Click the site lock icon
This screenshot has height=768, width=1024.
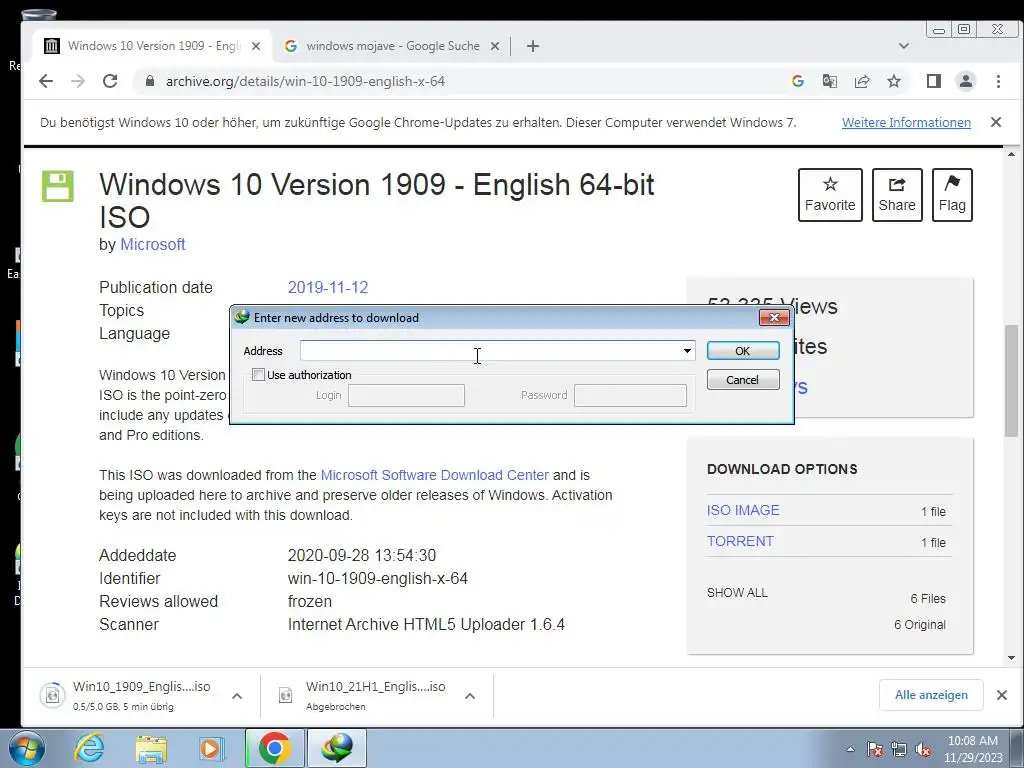point(150,81)
